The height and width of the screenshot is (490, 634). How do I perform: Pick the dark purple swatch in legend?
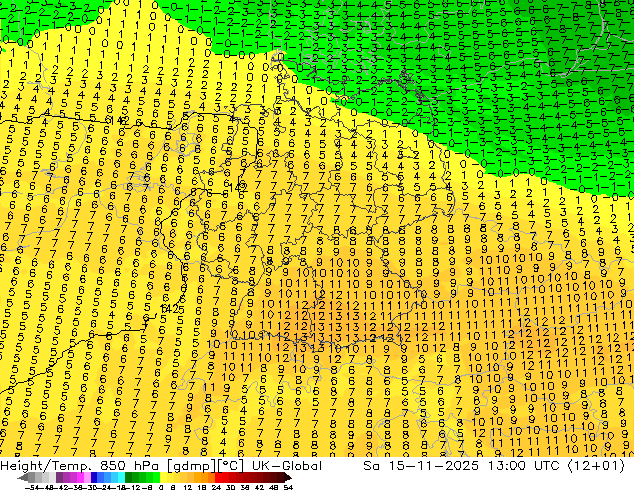59,477
